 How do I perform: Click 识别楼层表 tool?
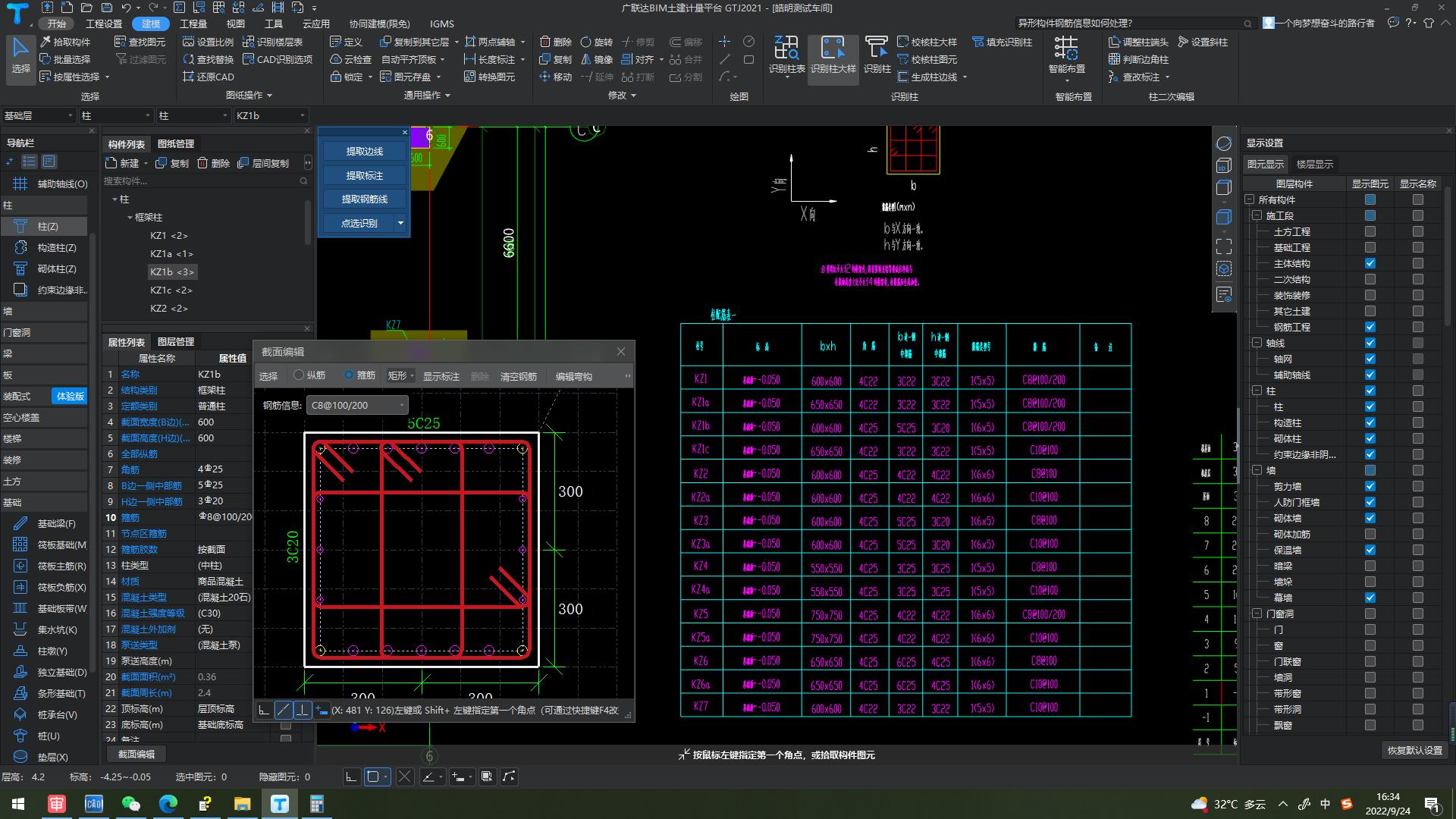click(x=273, y=42)
